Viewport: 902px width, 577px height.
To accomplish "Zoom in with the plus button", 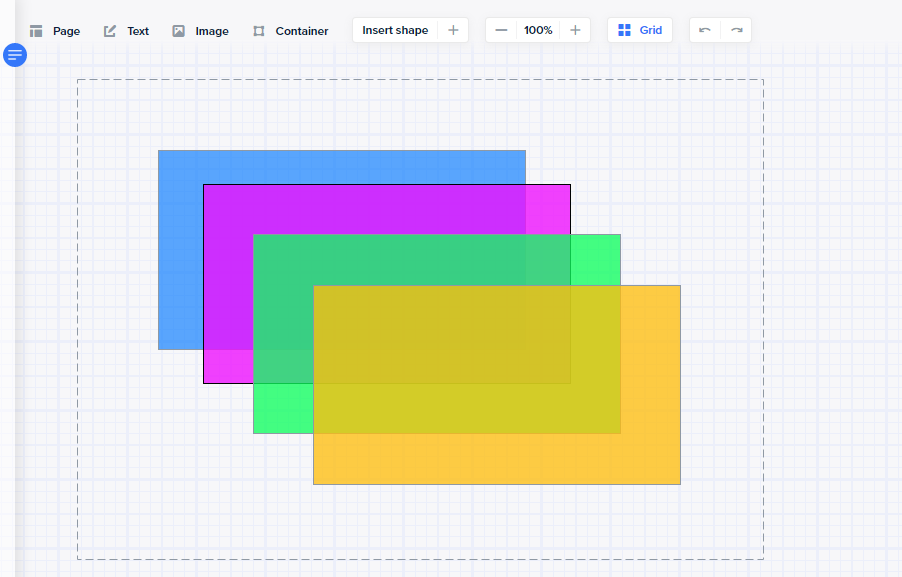I will [575, 30].
